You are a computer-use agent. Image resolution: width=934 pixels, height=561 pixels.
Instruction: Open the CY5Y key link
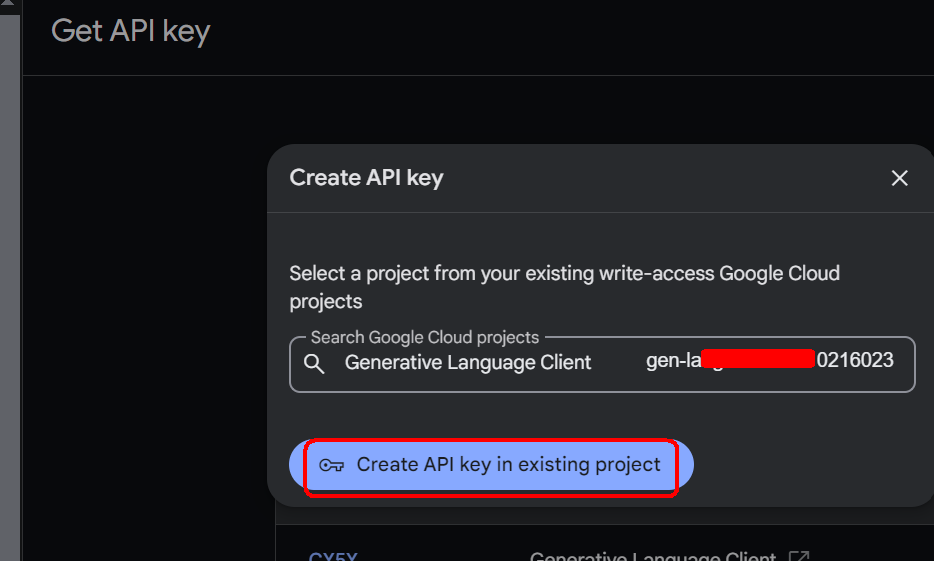click(333, 557)
